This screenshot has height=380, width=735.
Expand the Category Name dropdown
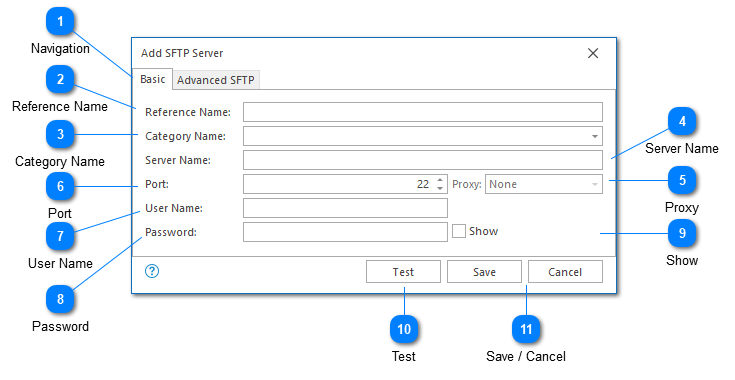(594, 136)
